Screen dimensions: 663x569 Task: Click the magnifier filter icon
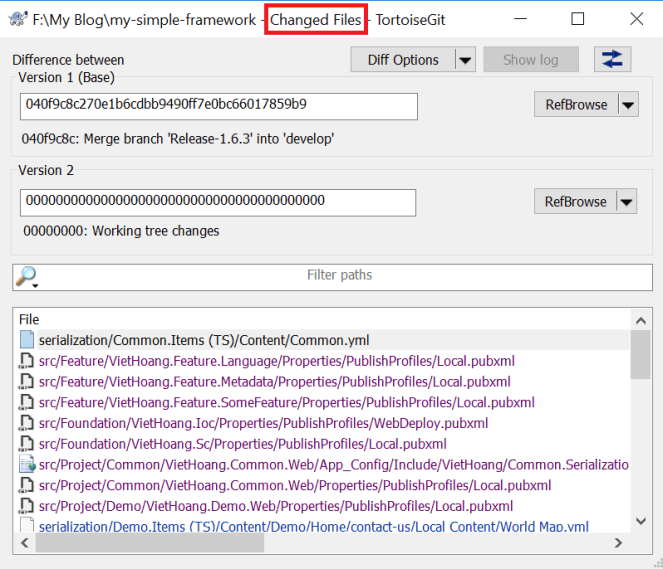coord(27,275)
